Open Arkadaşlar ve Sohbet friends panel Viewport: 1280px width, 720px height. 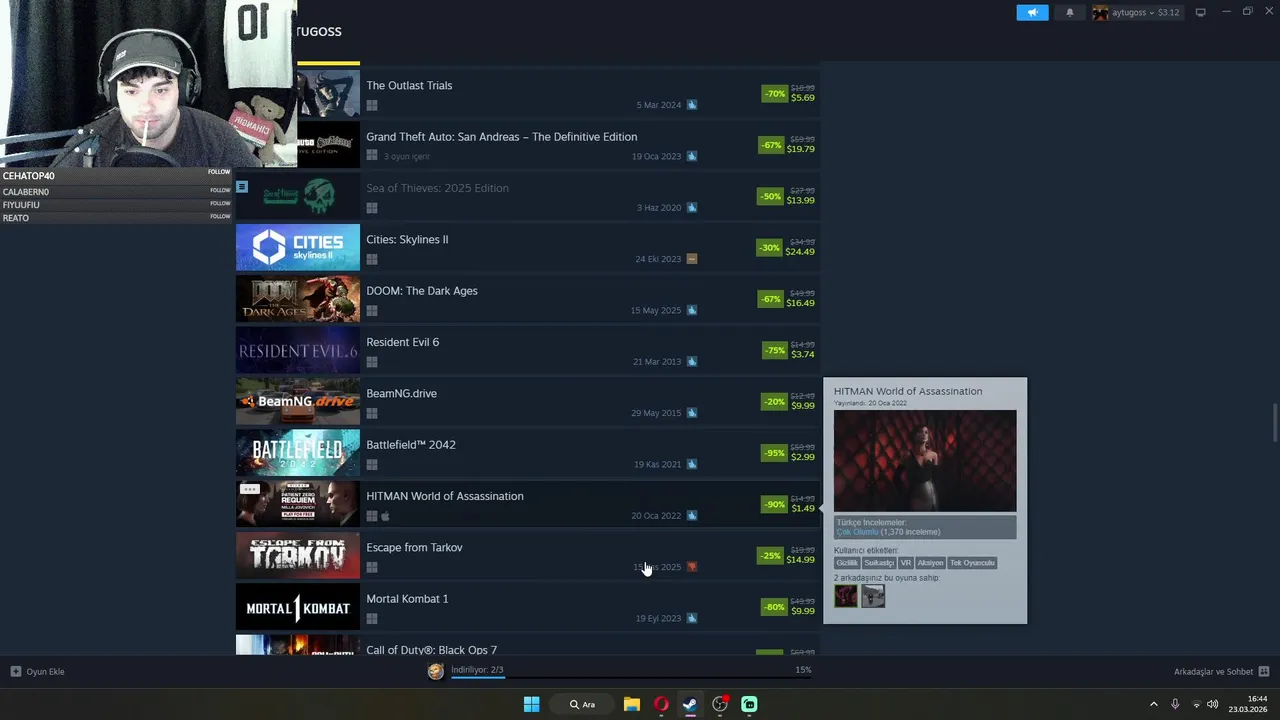(1221, 671)
